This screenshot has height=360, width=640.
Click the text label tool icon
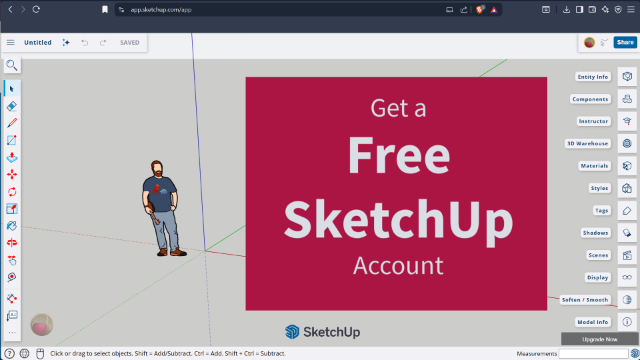(x=12, y=316)
